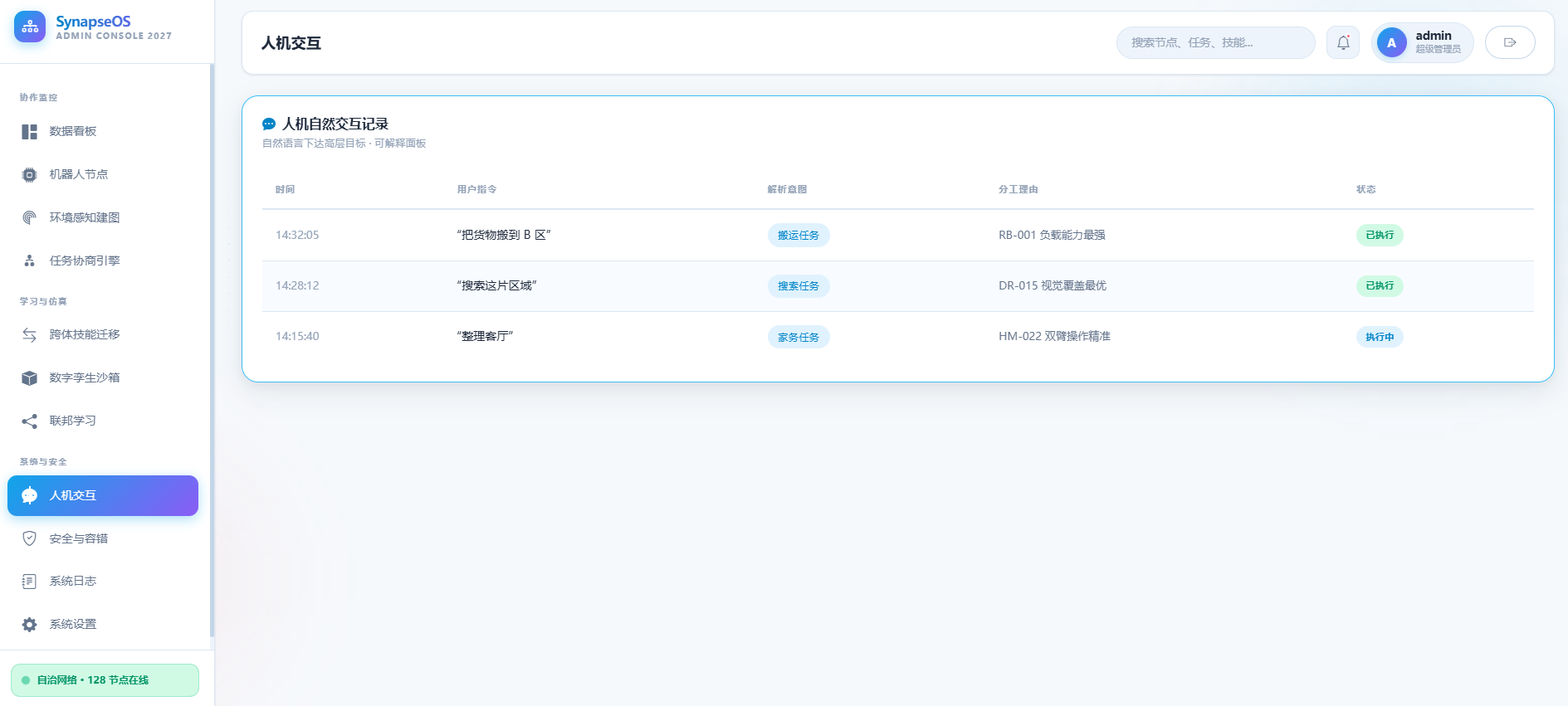The image size is (1568, 706).
Task: Click the 系统设置 gear icon
Action: pyautogui.click(x=30, y=625)
